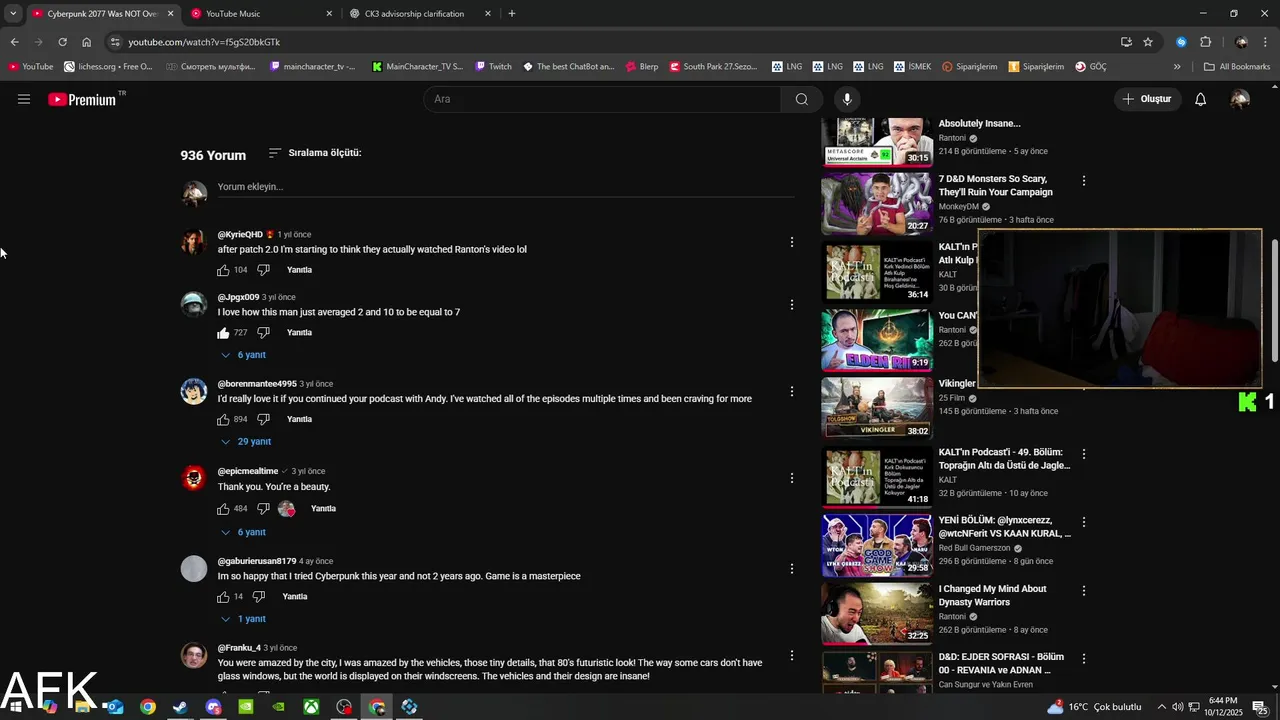Like the @KyrieQHD comment

[x=223, y=270]
